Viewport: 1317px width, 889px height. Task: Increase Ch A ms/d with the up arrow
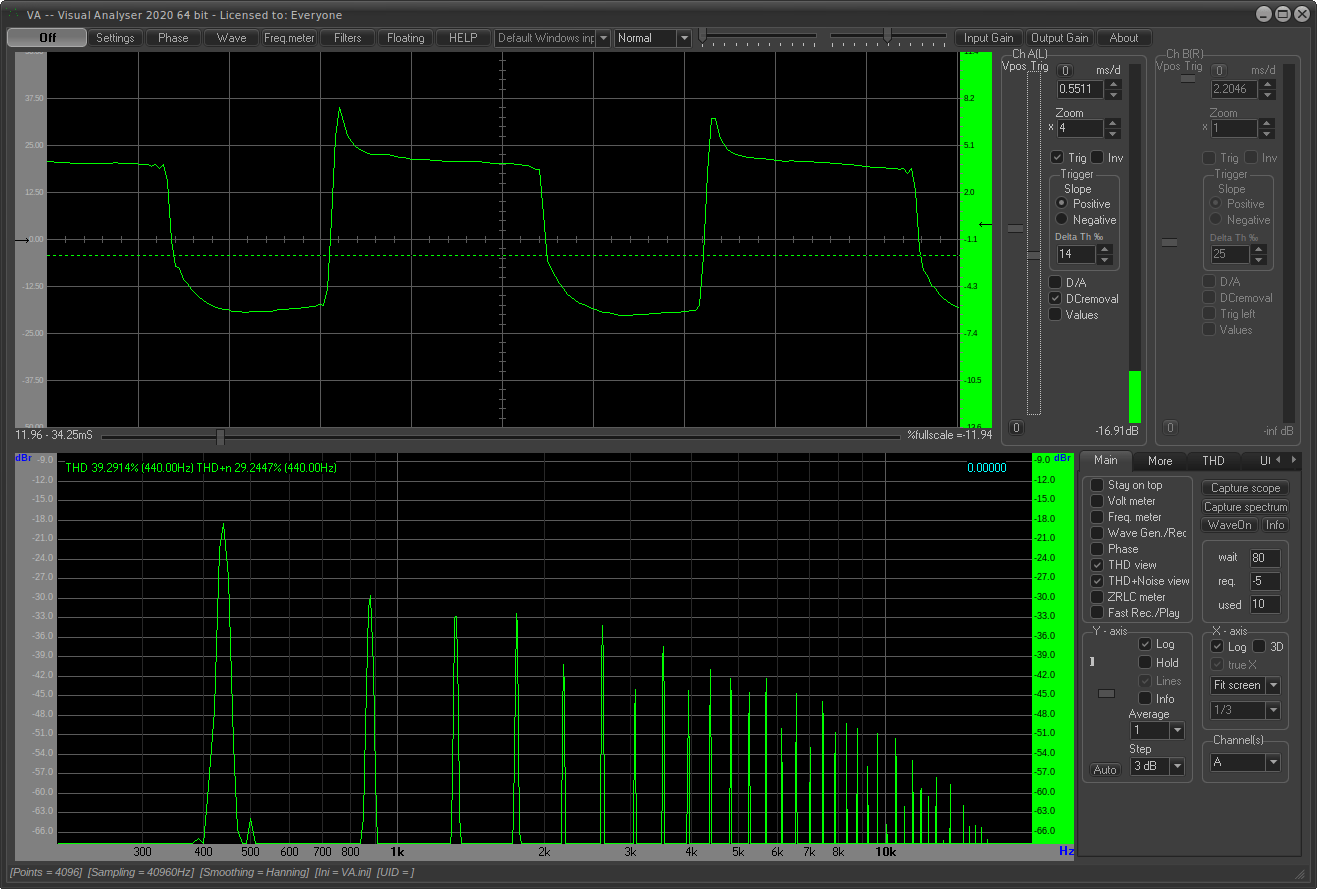[x=1113, y=84]
